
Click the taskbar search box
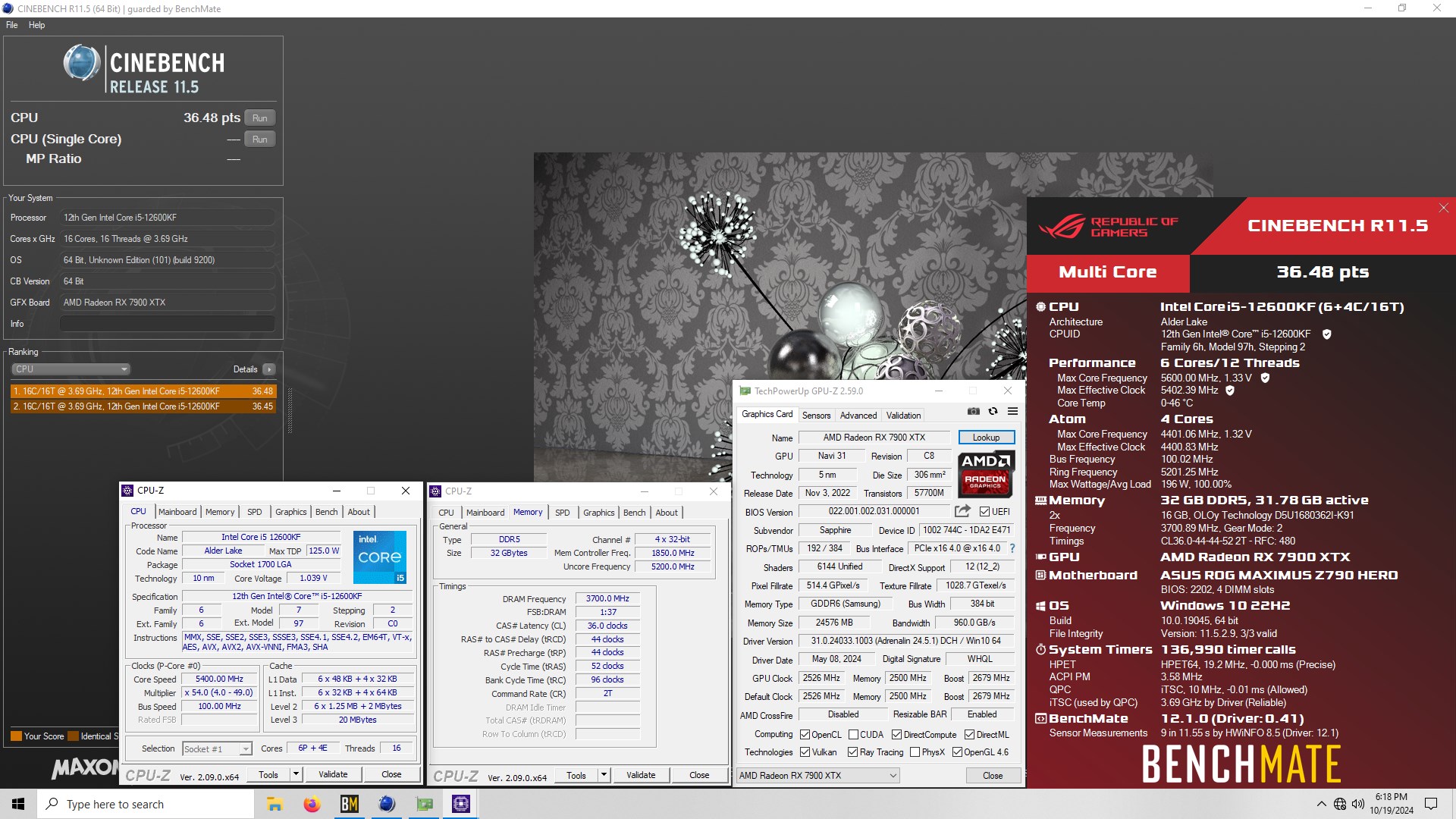pos(146,804)
